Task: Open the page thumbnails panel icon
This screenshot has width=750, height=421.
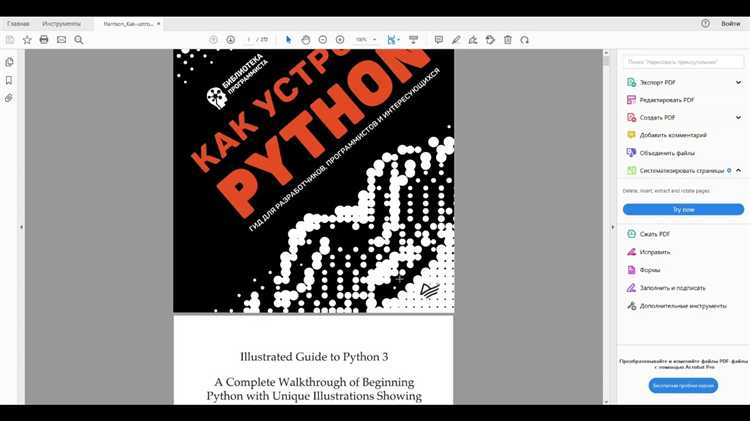Action: [9, 62]
